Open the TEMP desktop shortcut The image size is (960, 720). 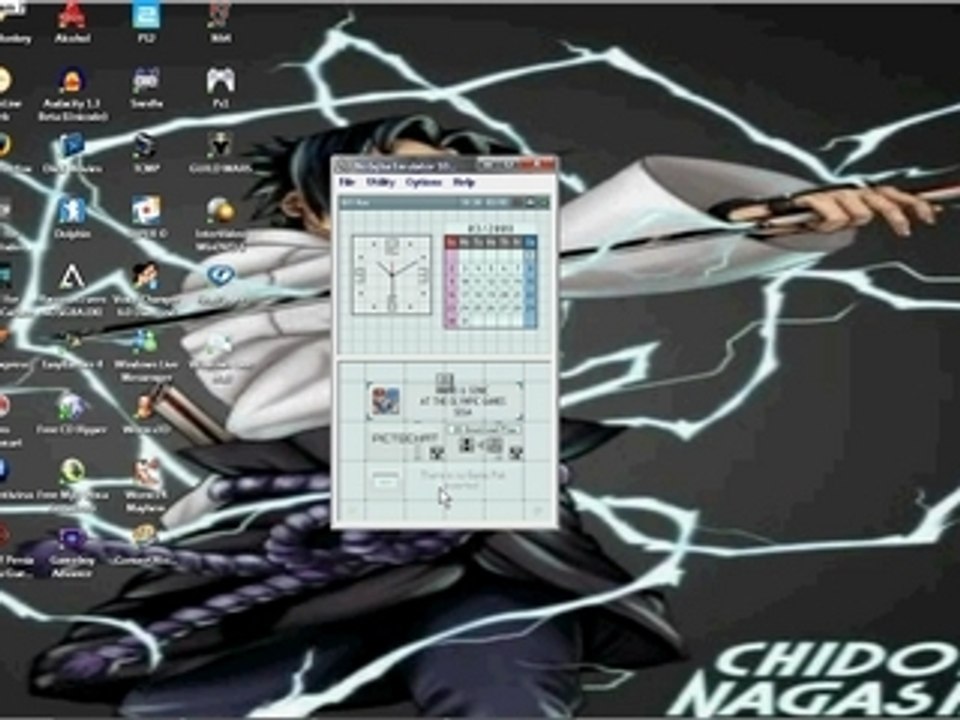[x=146, y=154]
